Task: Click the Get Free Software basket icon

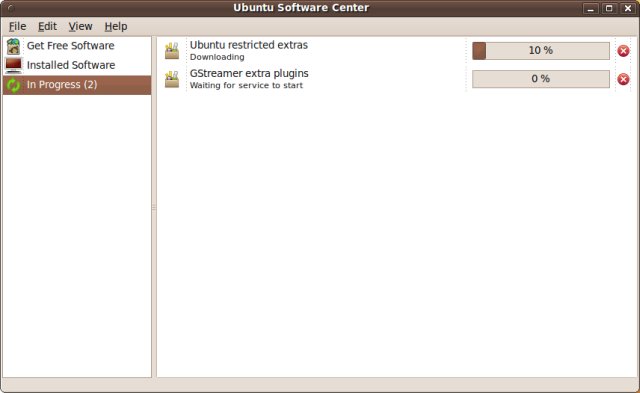Action: (13, 46)
